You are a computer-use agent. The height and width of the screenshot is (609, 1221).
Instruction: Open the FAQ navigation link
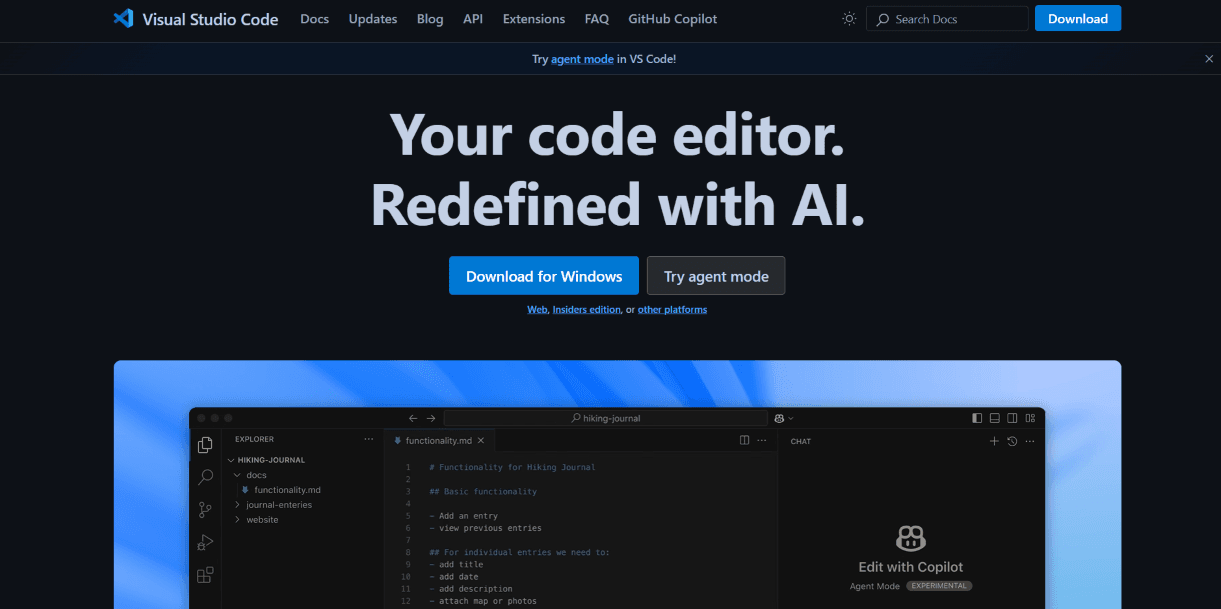pyautogui.click(x=597, y=19)
